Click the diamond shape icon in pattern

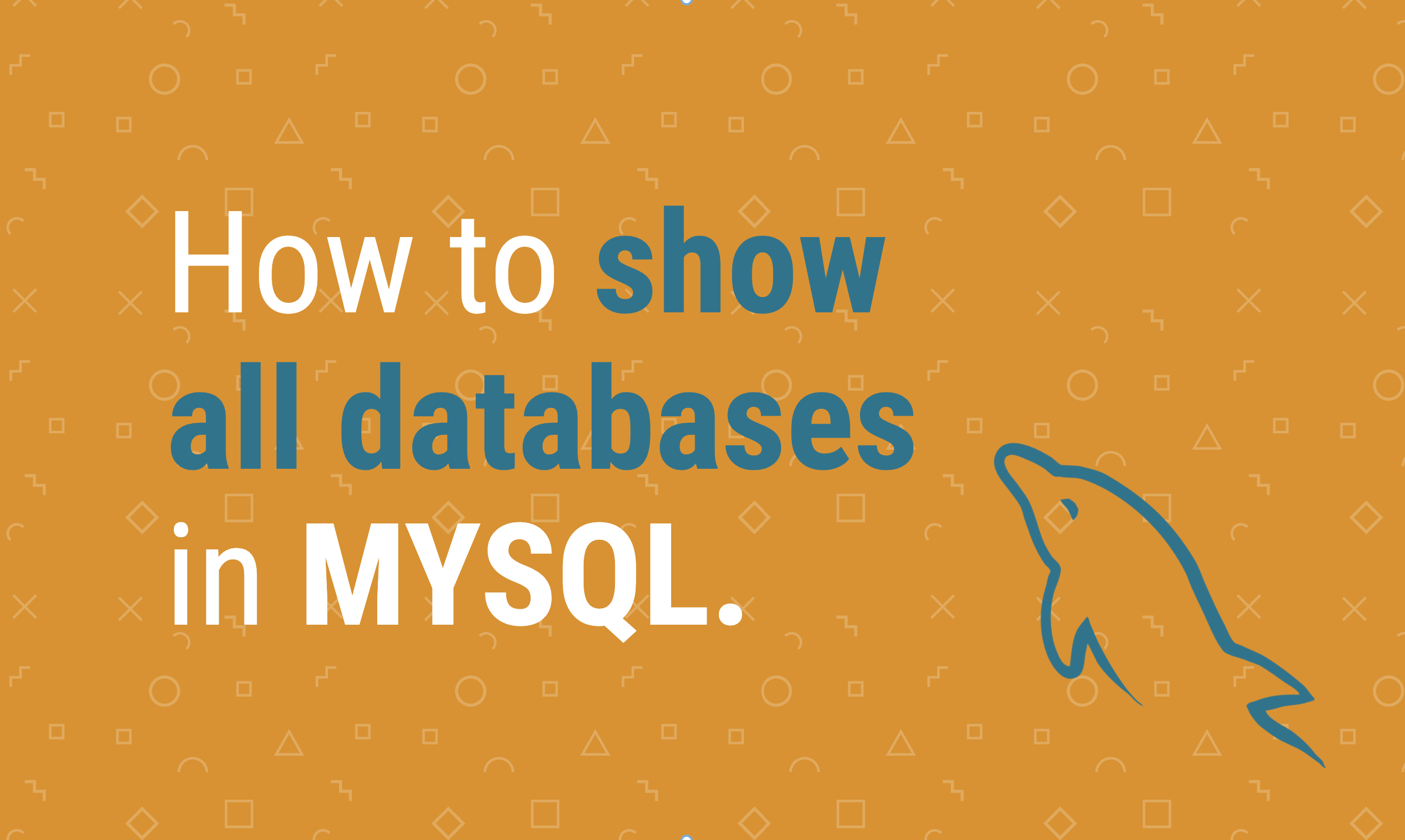tap(141, 212)
